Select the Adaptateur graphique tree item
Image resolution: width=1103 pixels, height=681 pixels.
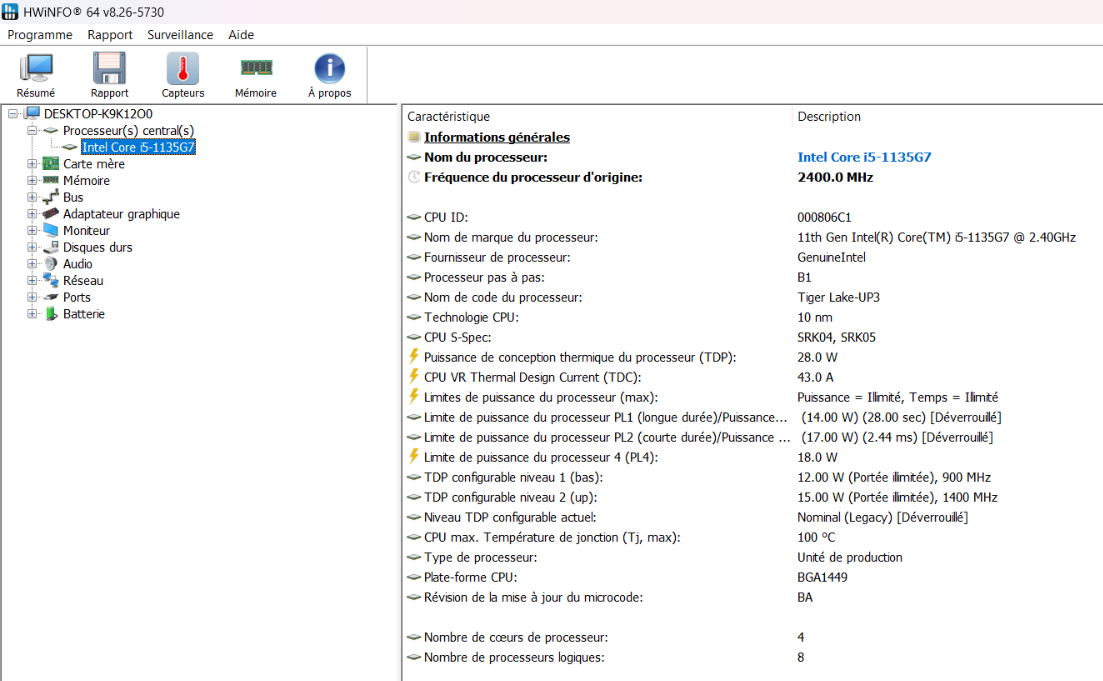tap(121, 214)
